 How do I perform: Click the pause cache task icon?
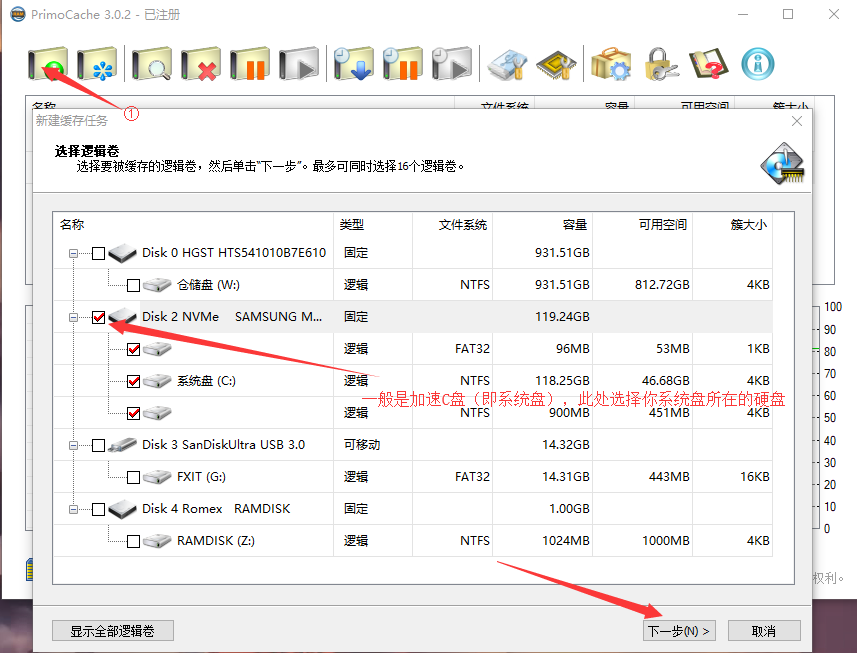[x=250, y=64]
